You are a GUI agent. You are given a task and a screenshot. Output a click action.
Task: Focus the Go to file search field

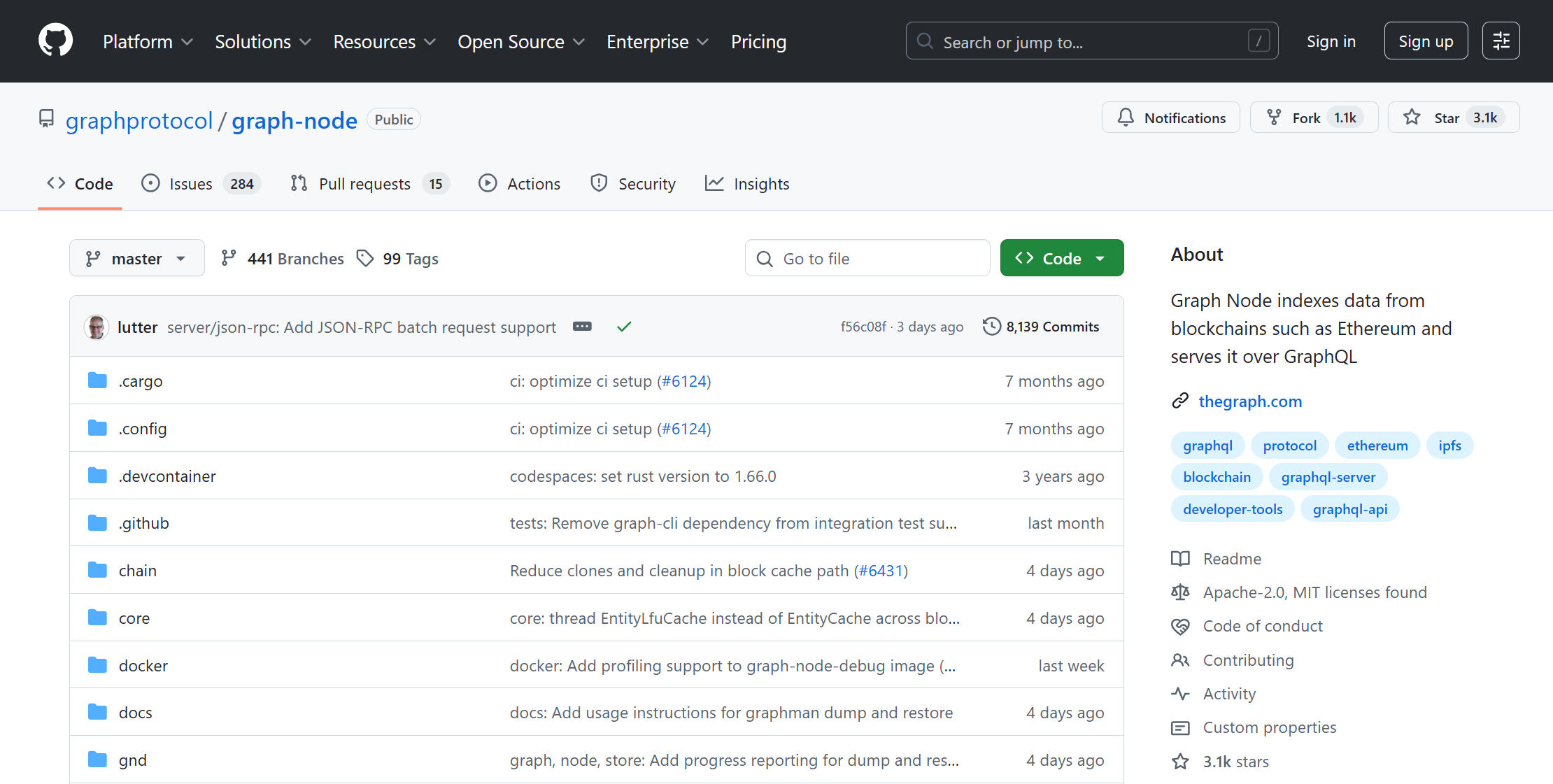[867, 259]
